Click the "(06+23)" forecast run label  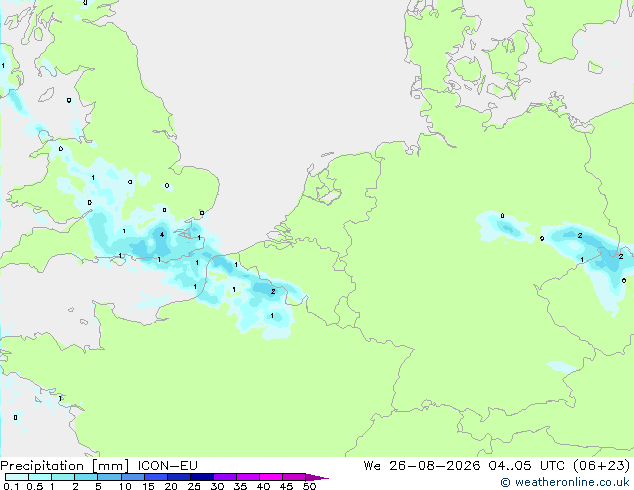point(602,466)
